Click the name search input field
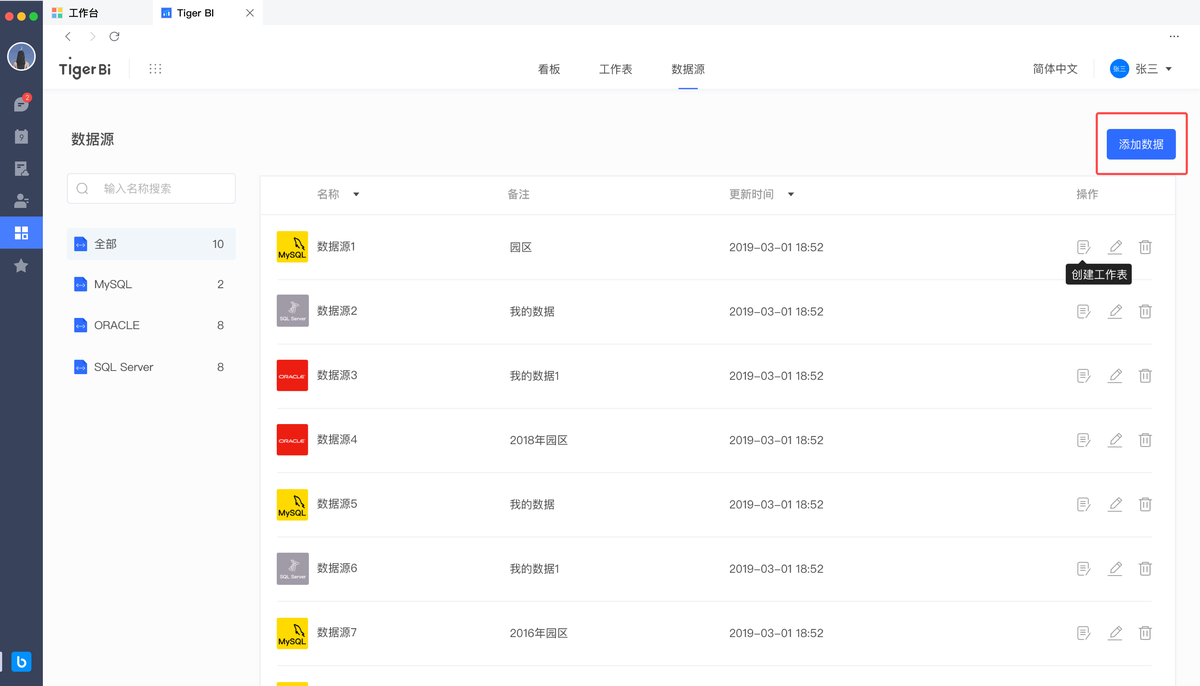1200x686 pixels. tap(160, 188)
